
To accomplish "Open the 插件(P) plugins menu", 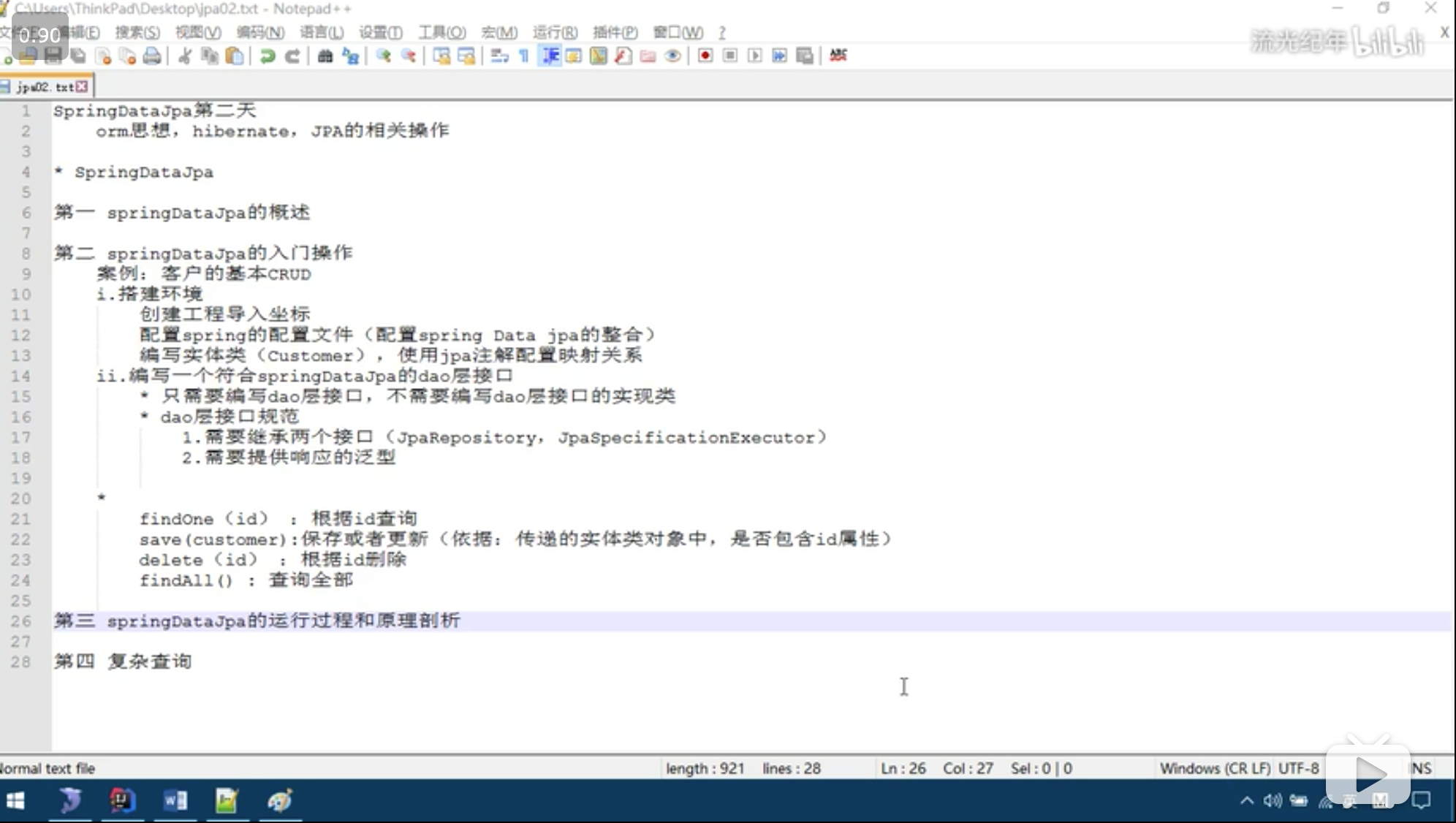I will tap(615, 32).
